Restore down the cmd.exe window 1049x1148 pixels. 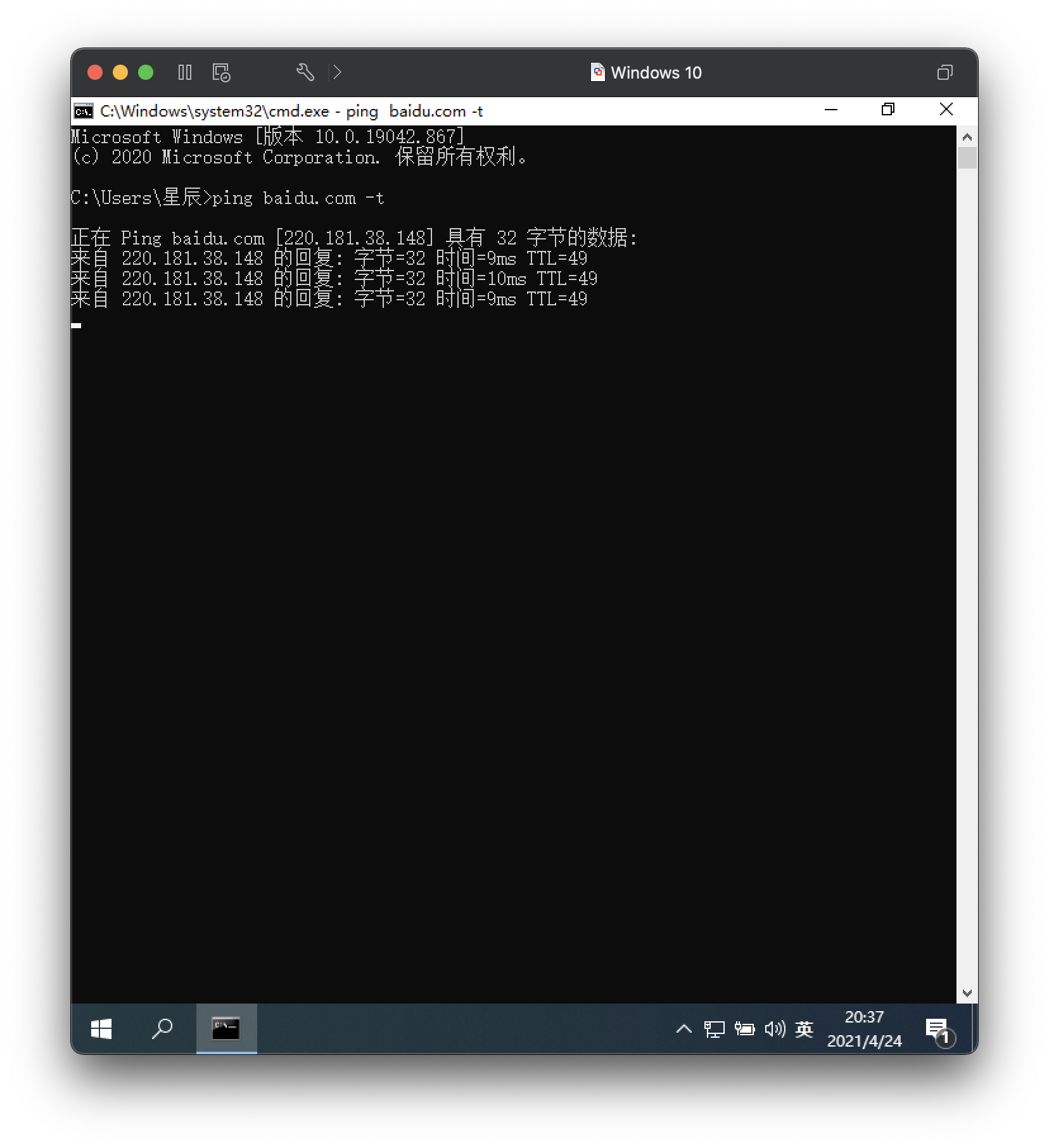click(x=888, y=110)
